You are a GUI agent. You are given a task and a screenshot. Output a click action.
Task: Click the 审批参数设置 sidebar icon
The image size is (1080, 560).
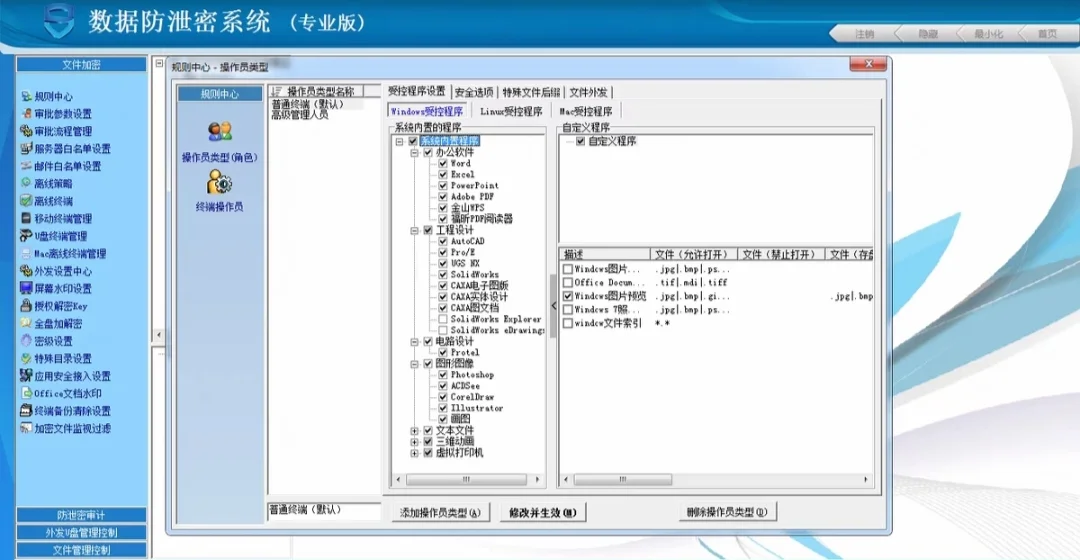26,114
